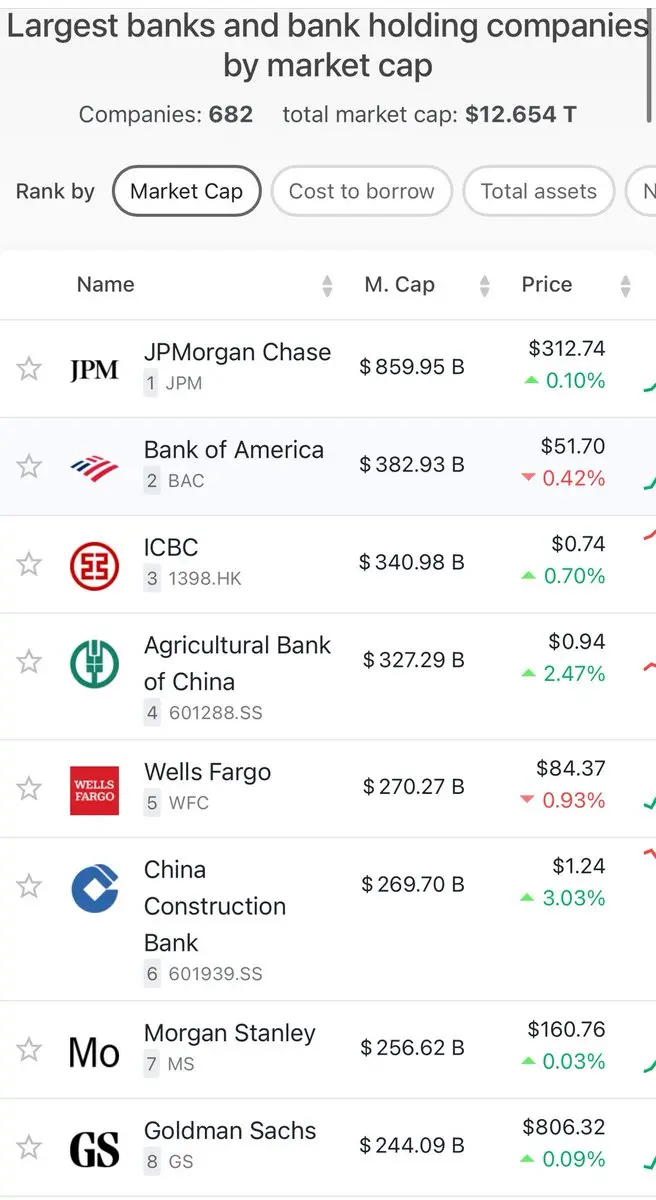
Task: Sort by Name column arrows
Action: (x=327, y=286)
